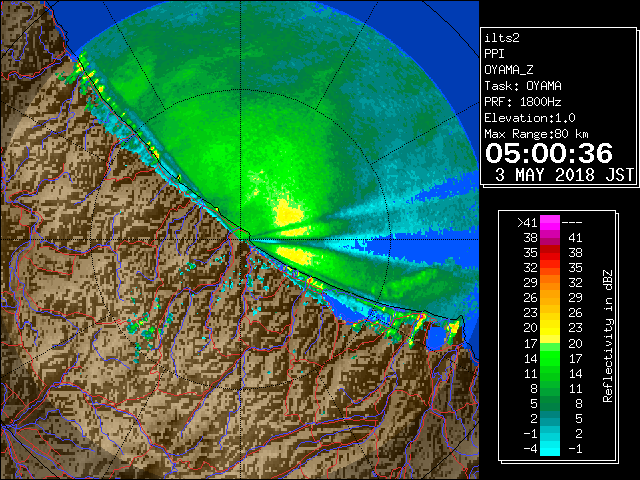Click the timestamp '05:00:36'
The image size is (640, 480).
point(549,153)
